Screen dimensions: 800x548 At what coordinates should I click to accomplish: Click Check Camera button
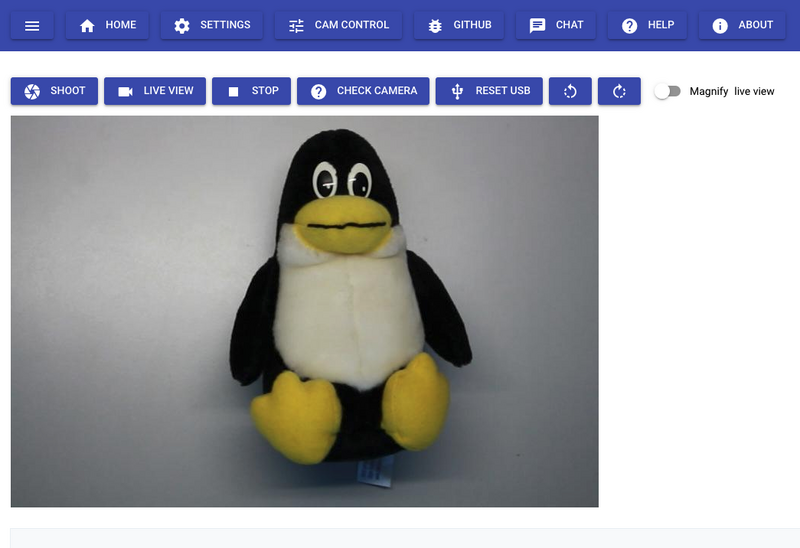(x=363, y=91)
